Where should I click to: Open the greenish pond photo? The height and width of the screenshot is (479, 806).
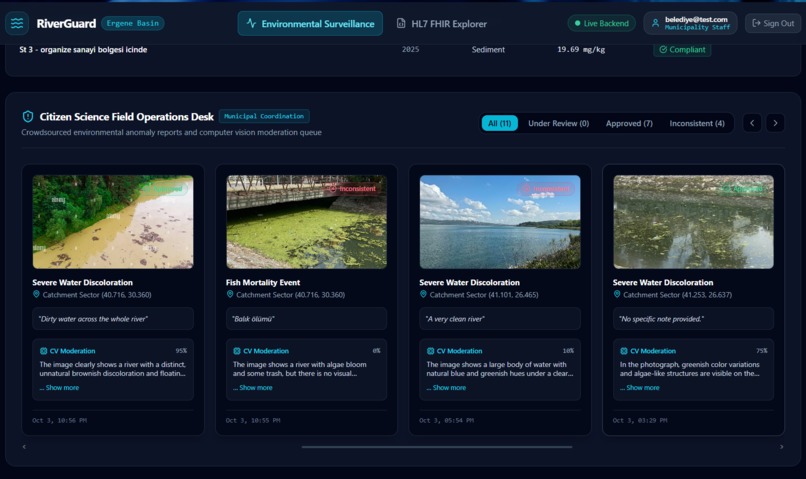click(x=693, y=222)
